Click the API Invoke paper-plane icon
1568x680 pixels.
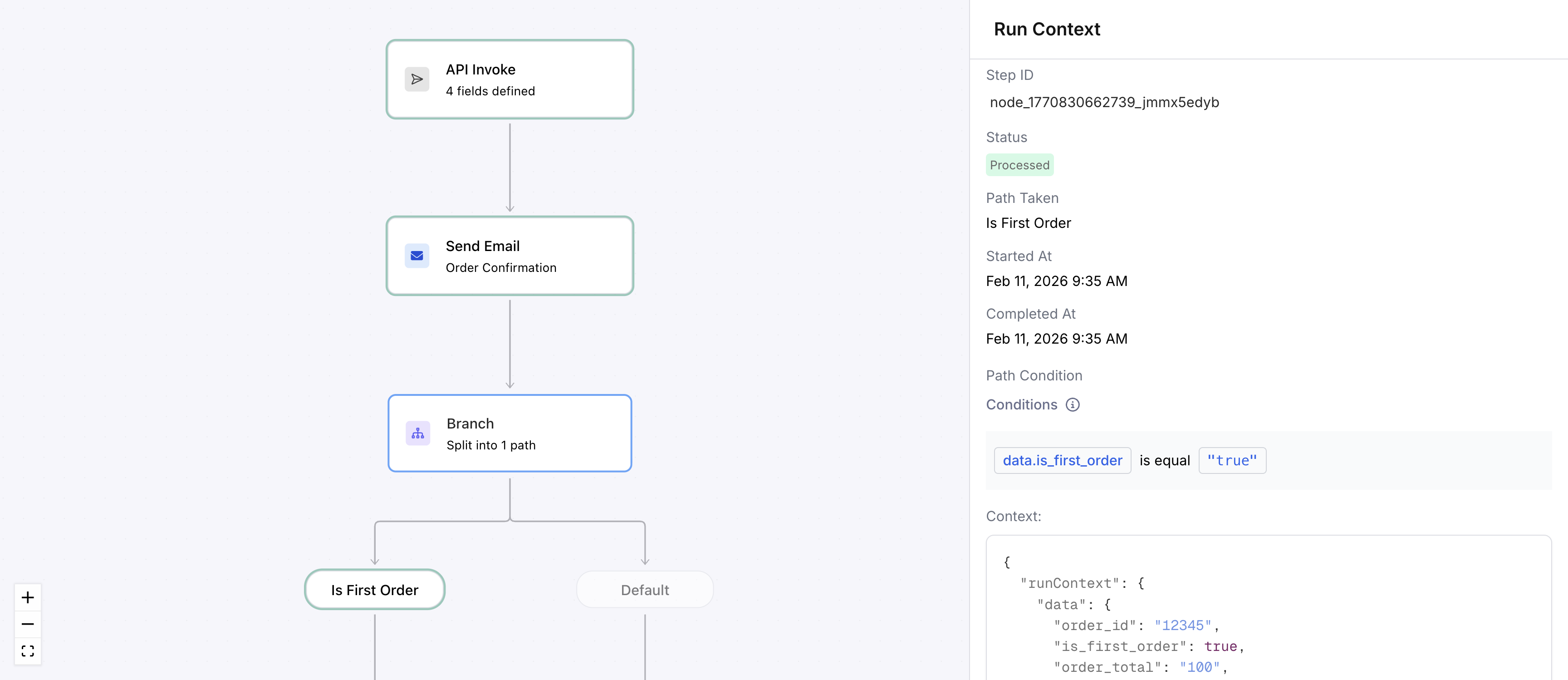(x=417, y=79)
